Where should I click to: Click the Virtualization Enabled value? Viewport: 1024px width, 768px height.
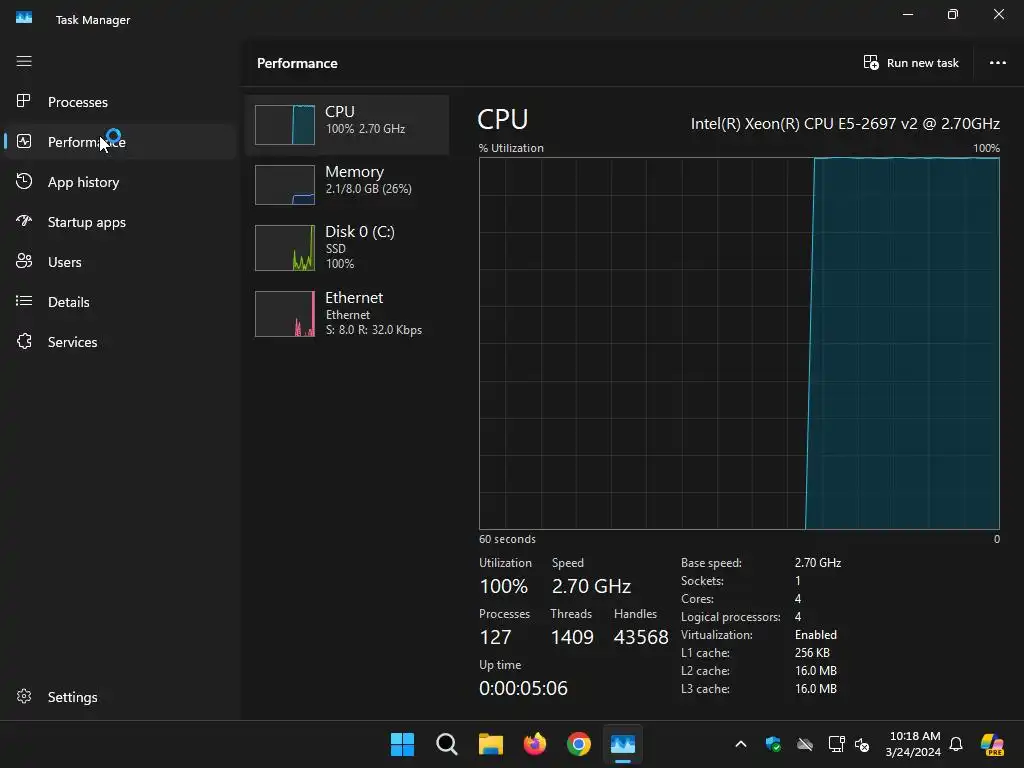pos(816,635)
